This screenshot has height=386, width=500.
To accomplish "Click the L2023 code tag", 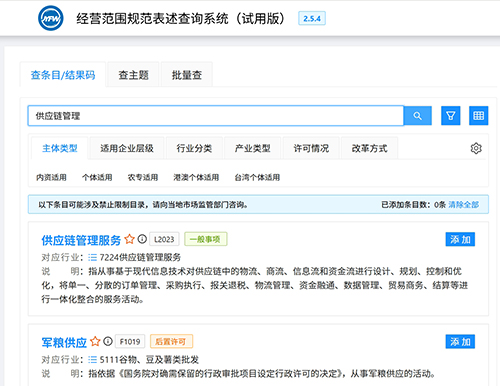I will (164, 239).
